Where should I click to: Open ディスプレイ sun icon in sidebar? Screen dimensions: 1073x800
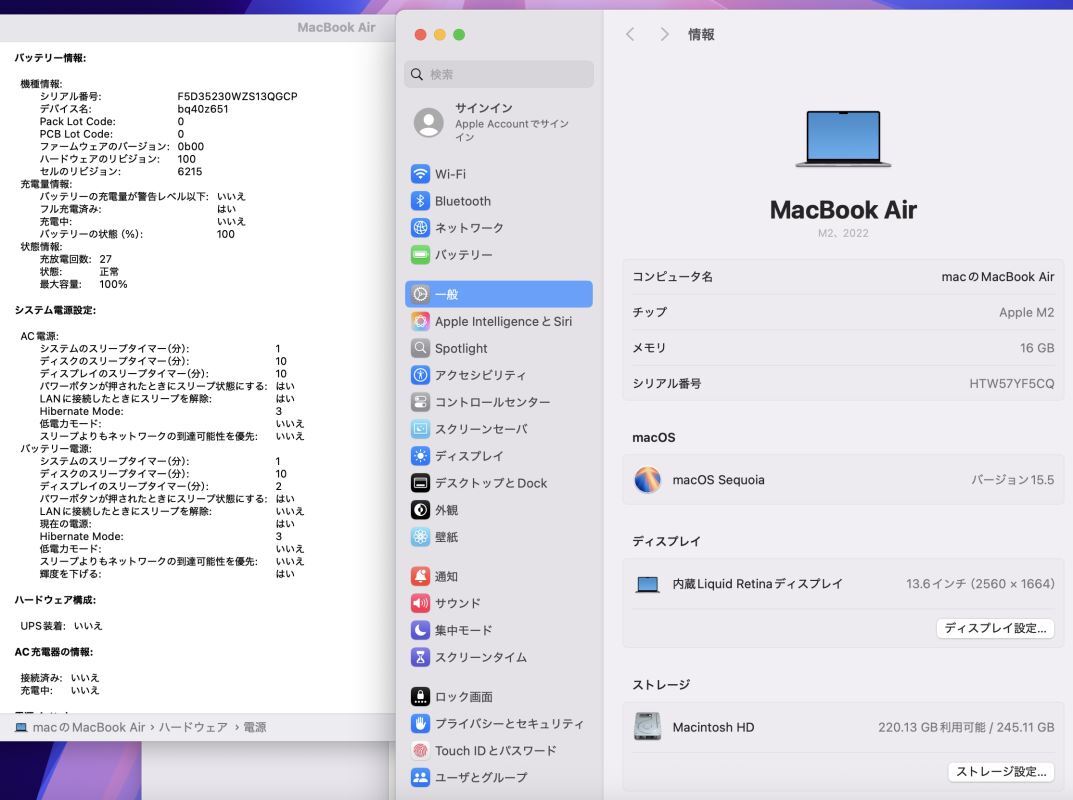(x=420, y=456)
